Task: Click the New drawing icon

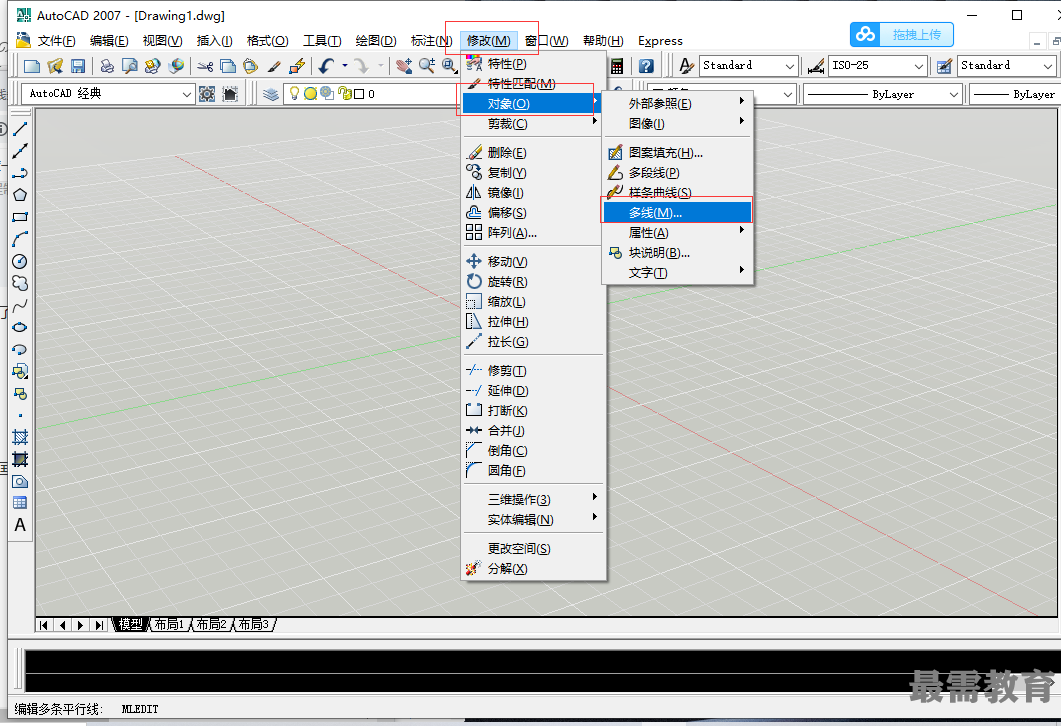Action: click(32, 66)
